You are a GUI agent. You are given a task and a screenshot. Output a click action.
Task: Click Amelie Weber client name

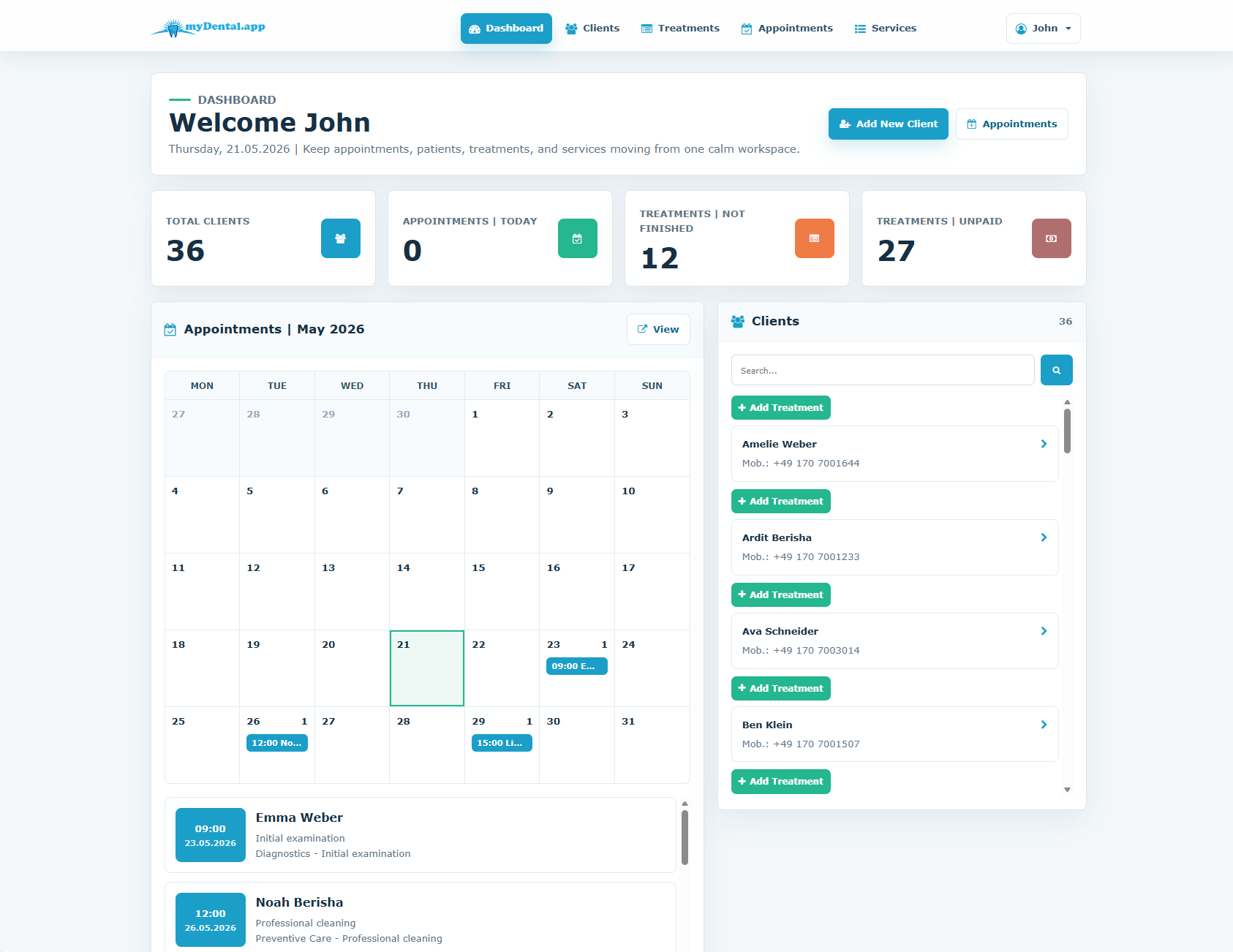coord(780,444)
